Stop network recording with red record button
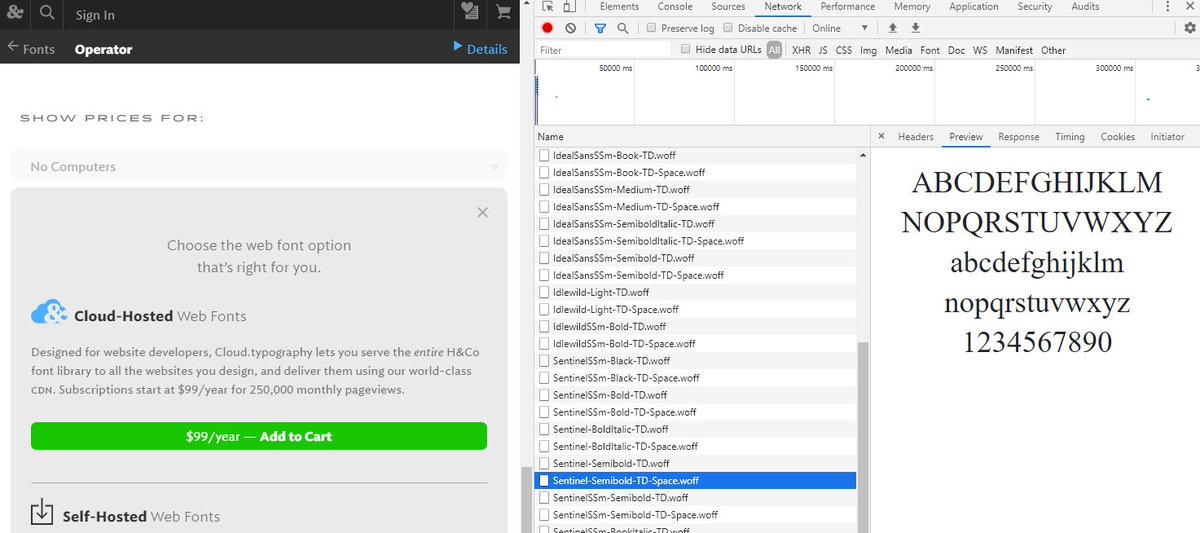 click(547, 28)
